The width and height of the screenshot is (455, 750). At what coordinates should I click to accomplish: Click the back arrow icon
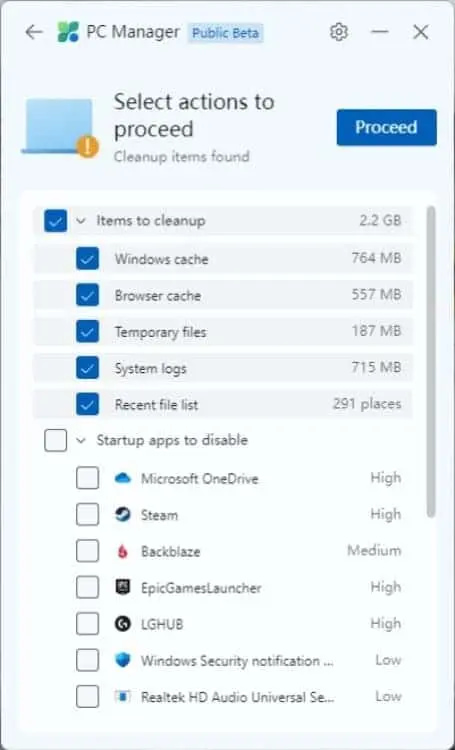[x=34, y=33]
